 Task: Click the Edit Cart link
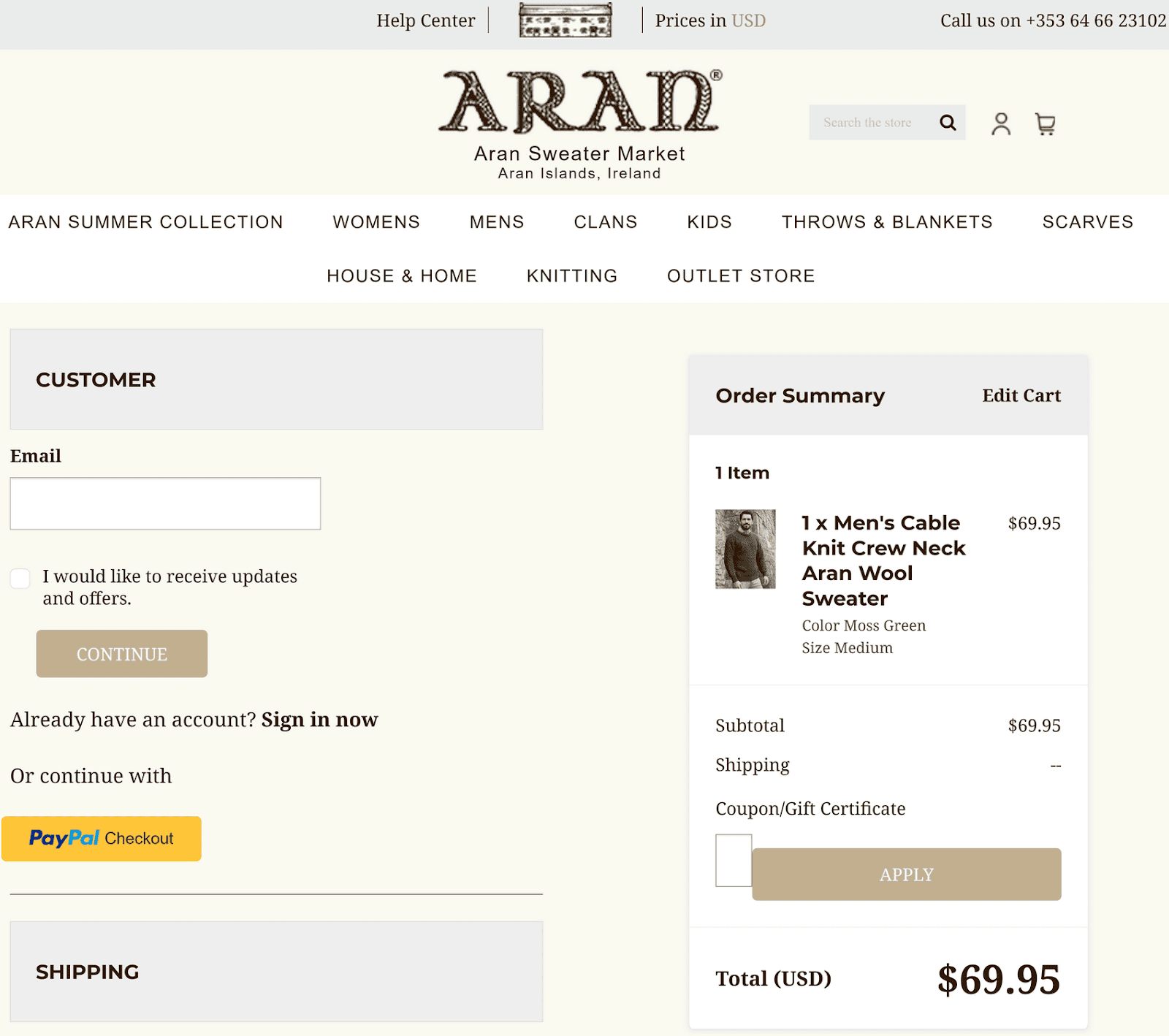(x=1021, y=395)
